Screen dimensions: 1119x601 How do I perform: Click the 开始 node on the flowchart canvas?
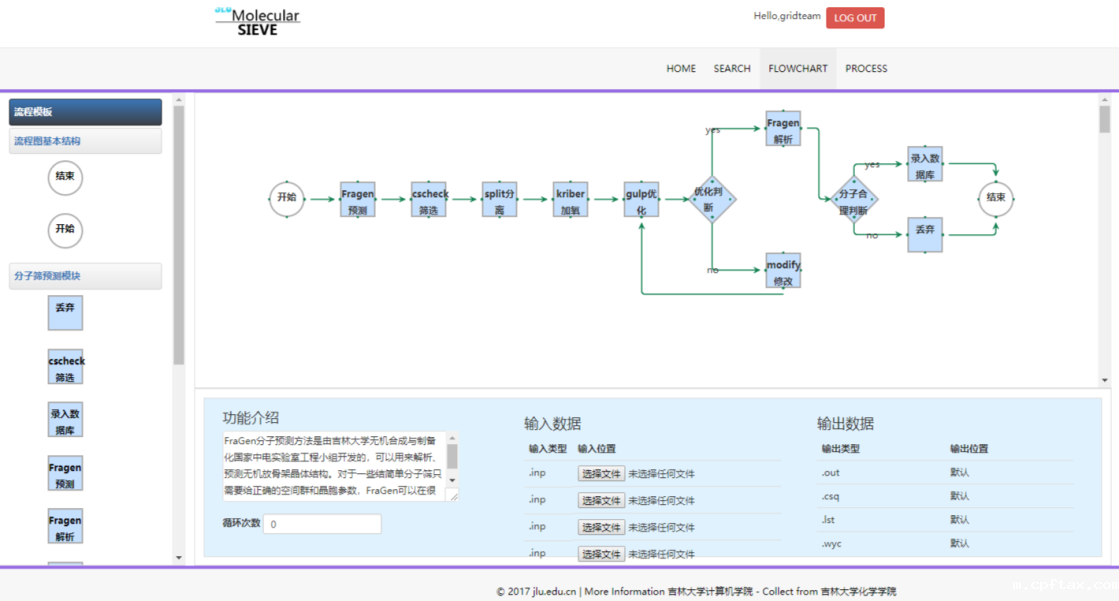click(x=285, y=198)
